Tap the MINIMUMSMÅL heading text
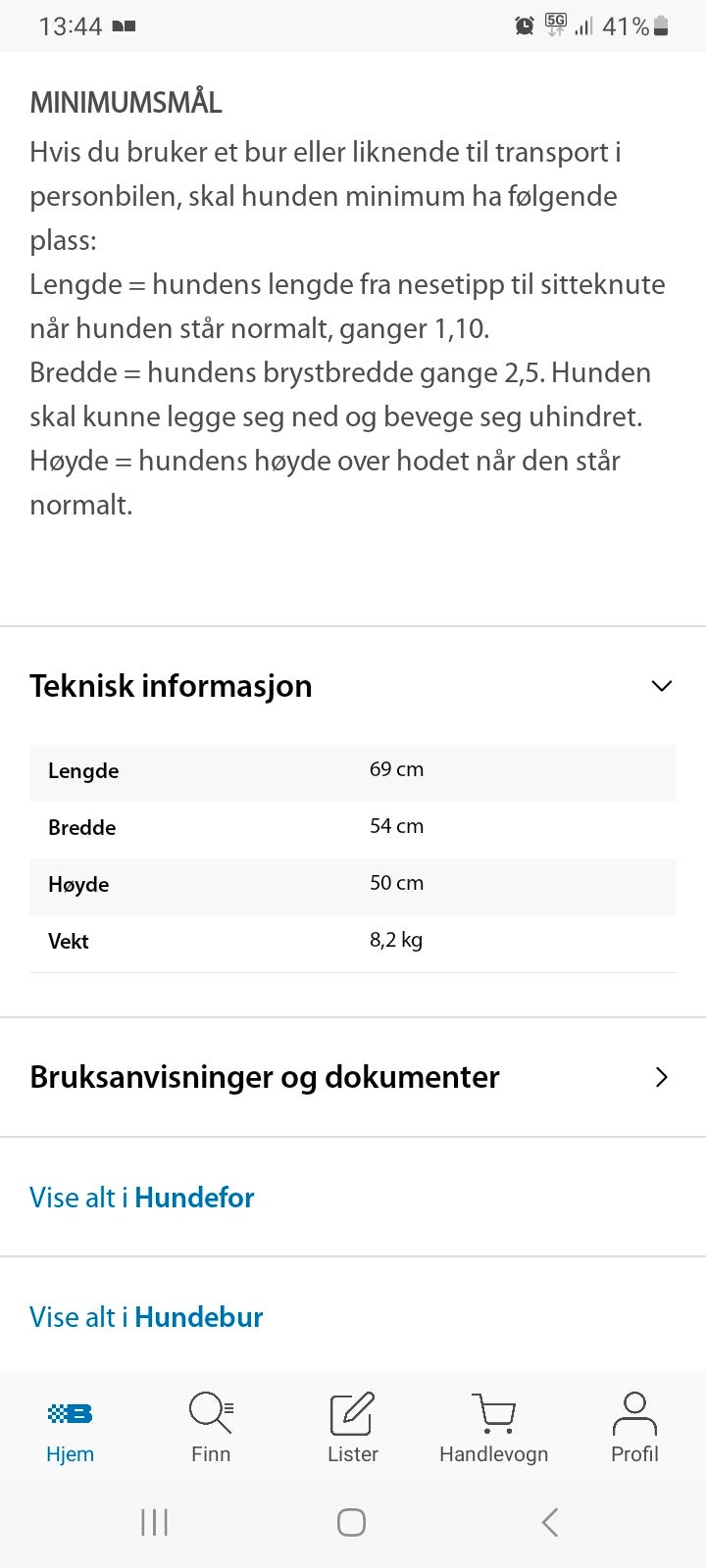 pos(126,102)
